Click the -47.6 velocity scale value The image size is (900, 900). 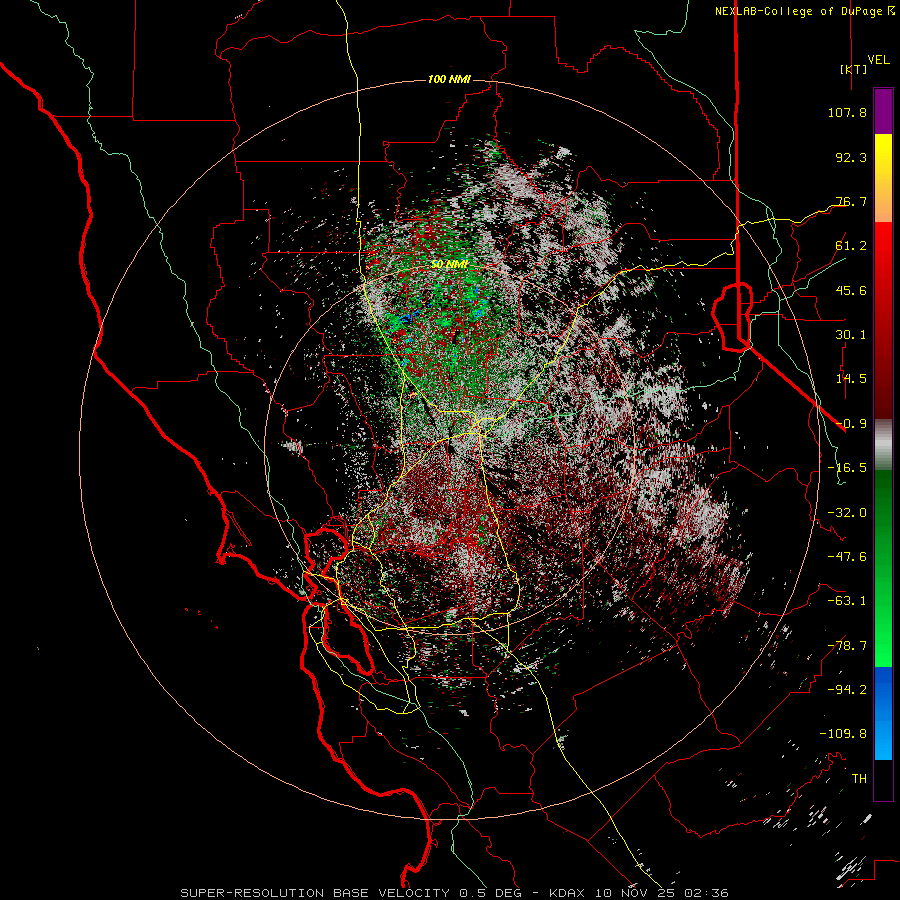click(x=847, y=557)
